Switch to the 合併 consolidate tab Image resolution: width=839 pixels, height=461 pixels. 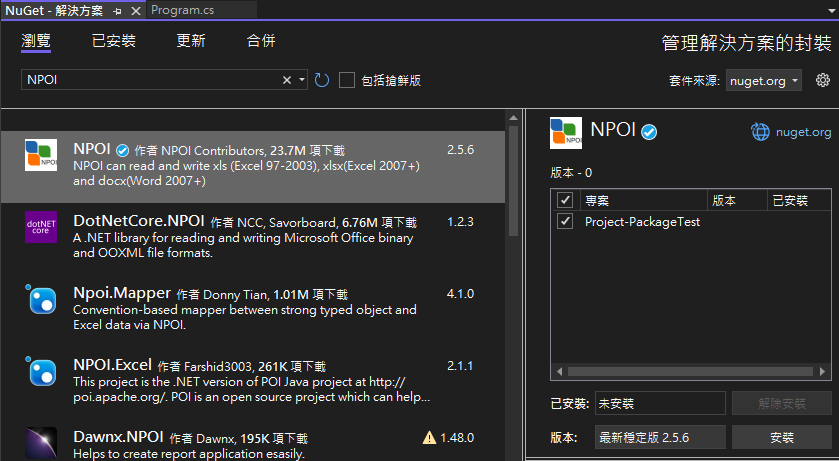tap(261, 41)
